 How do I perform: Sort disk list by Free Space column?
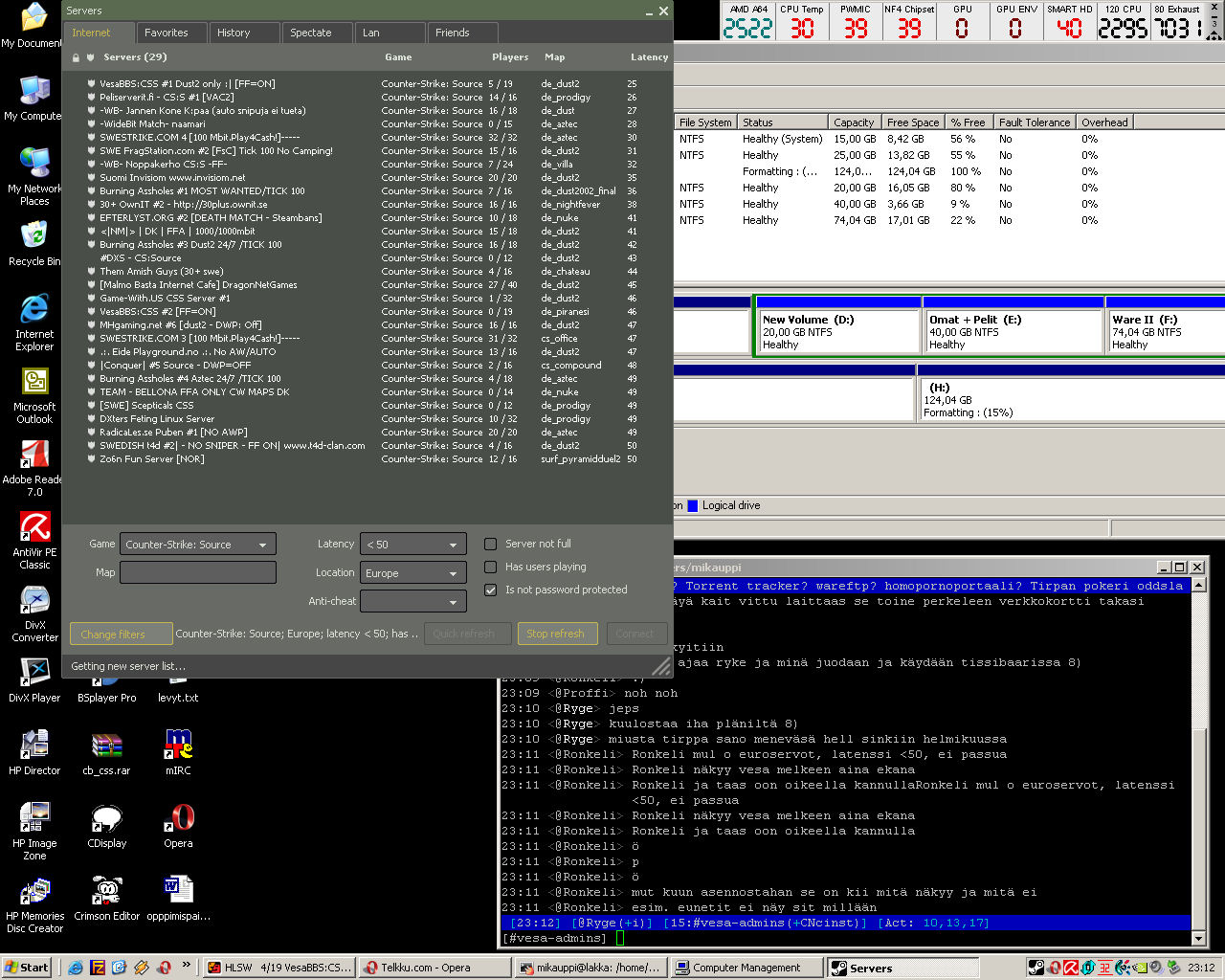[913, 122]
